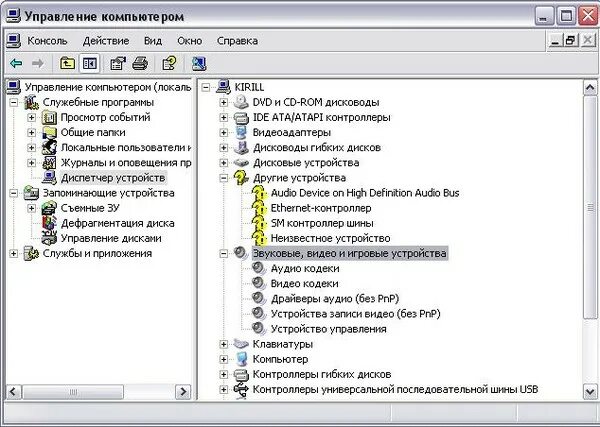Viewport: 600px width, 427px height.
Task: Click the Компьютер icon in device list
Action: (241, 359)
